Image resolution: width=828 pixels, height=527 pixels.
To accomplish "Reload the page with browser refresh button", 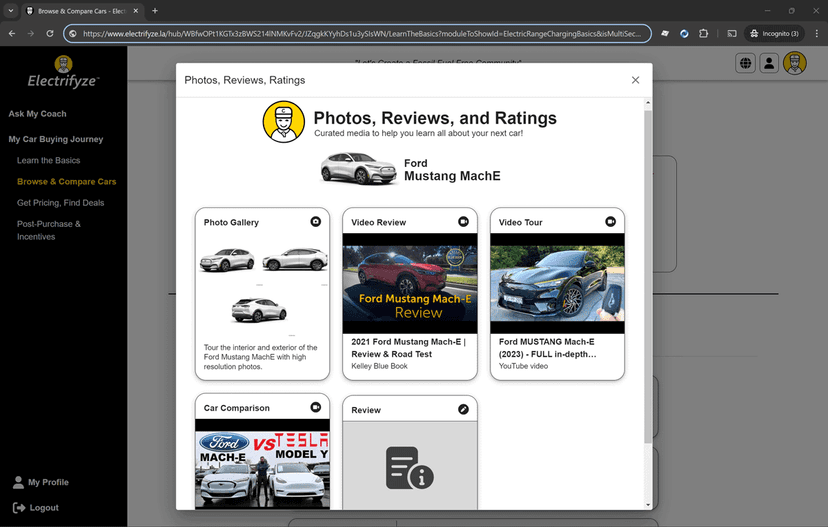I will 50,33.
